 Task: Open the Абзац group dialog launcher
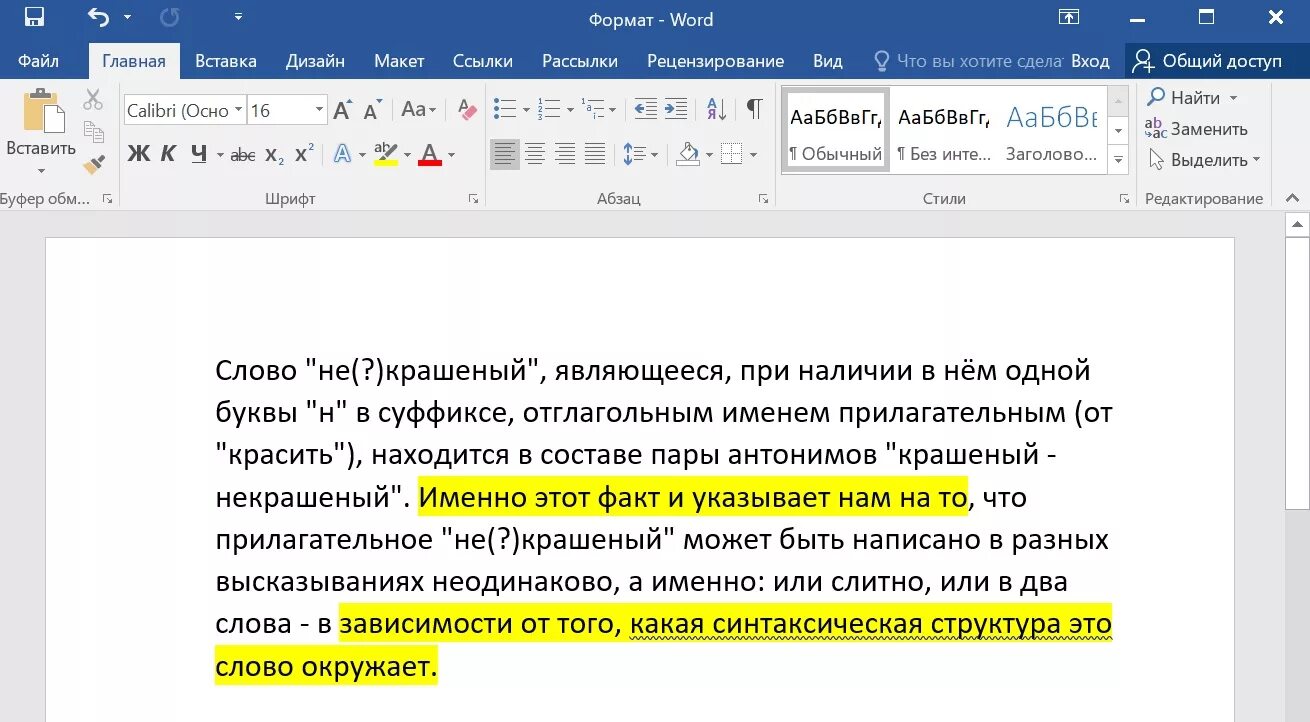click(763, 199)
